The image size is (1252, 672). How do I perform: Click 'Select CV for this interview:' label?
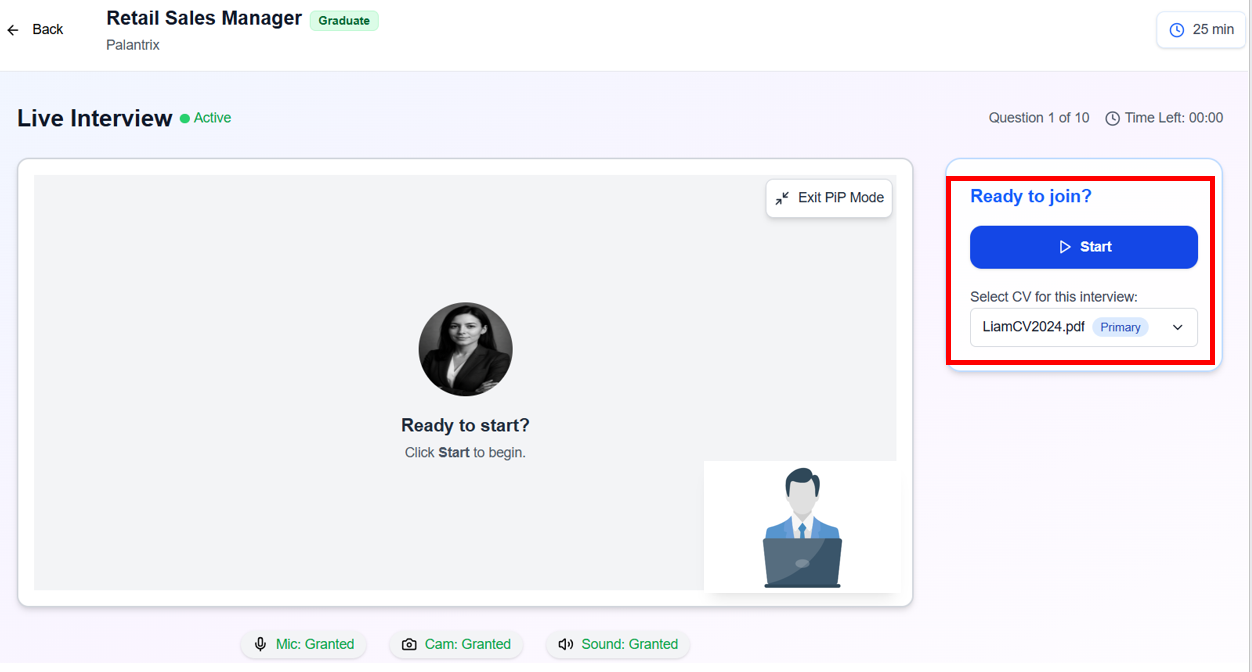click(1054, 297)
